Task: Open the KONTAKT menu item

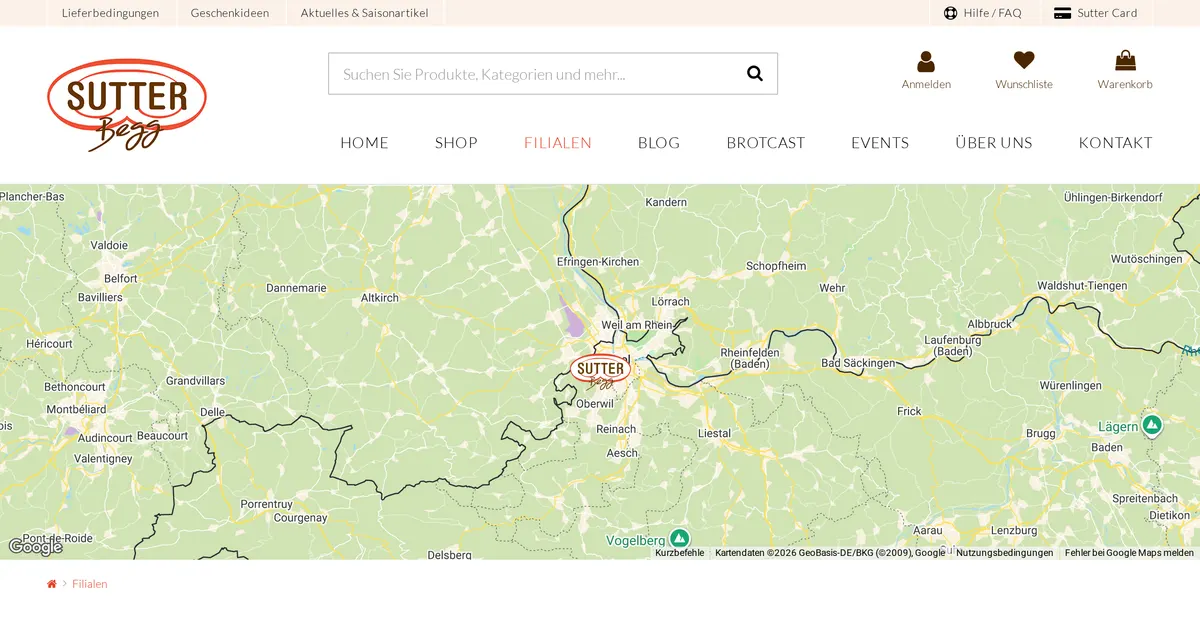Action: coord(1115,143)
